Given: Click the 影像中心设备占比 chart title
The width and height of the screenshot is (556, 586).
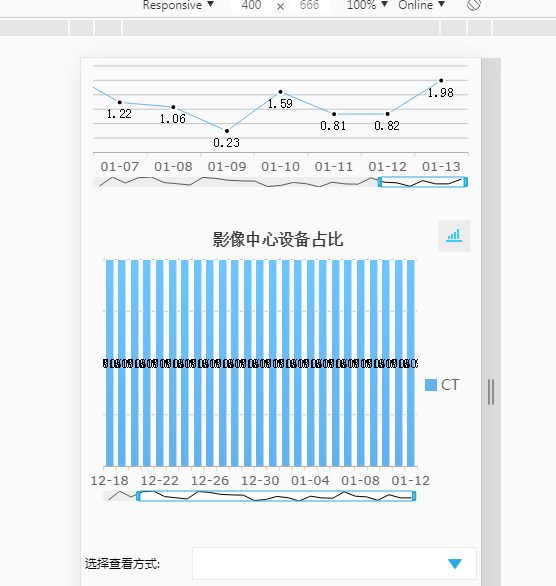Looking at the screenshot, I should click(x=278, y=239).
